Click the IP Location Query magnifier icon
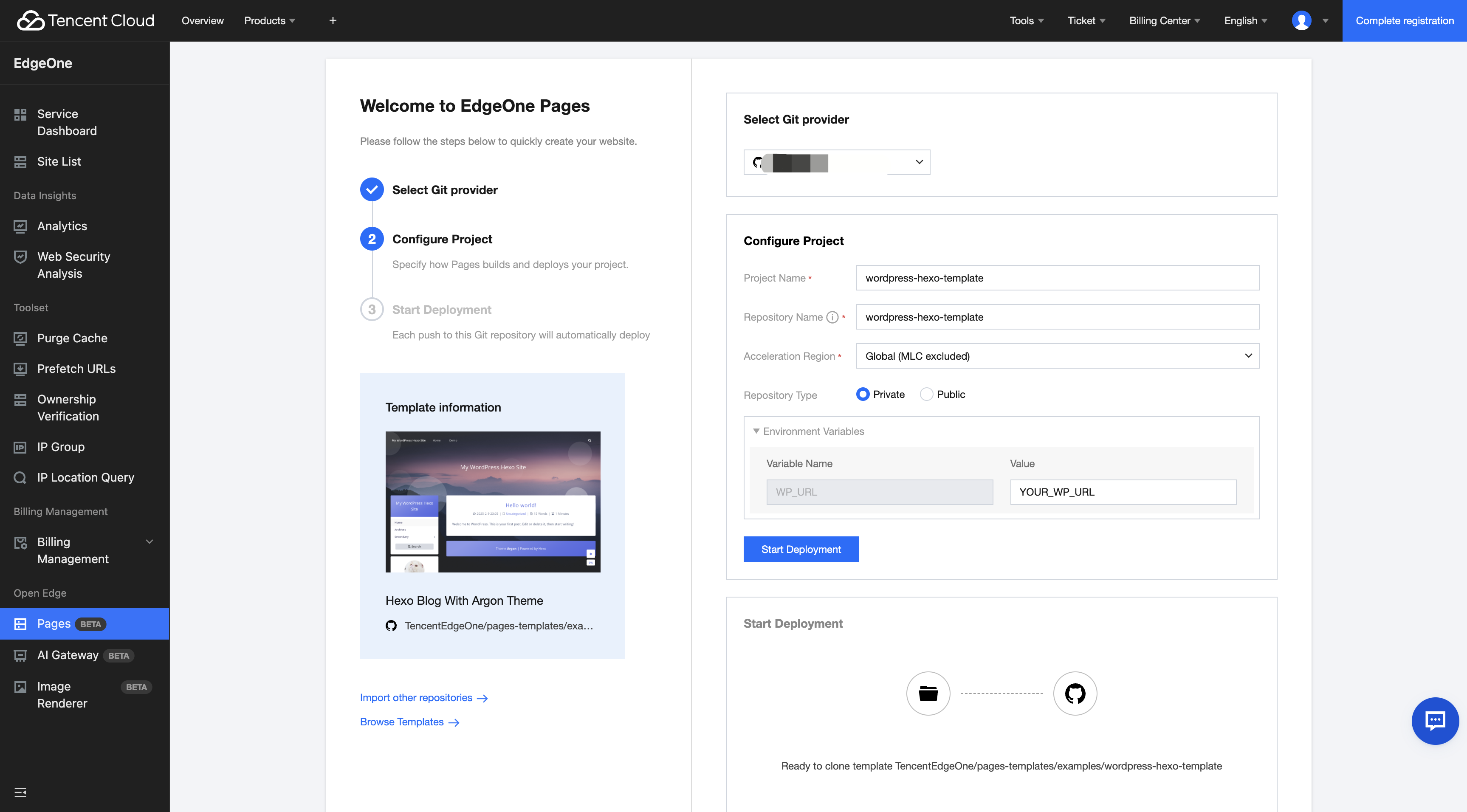 pos(20,478)
